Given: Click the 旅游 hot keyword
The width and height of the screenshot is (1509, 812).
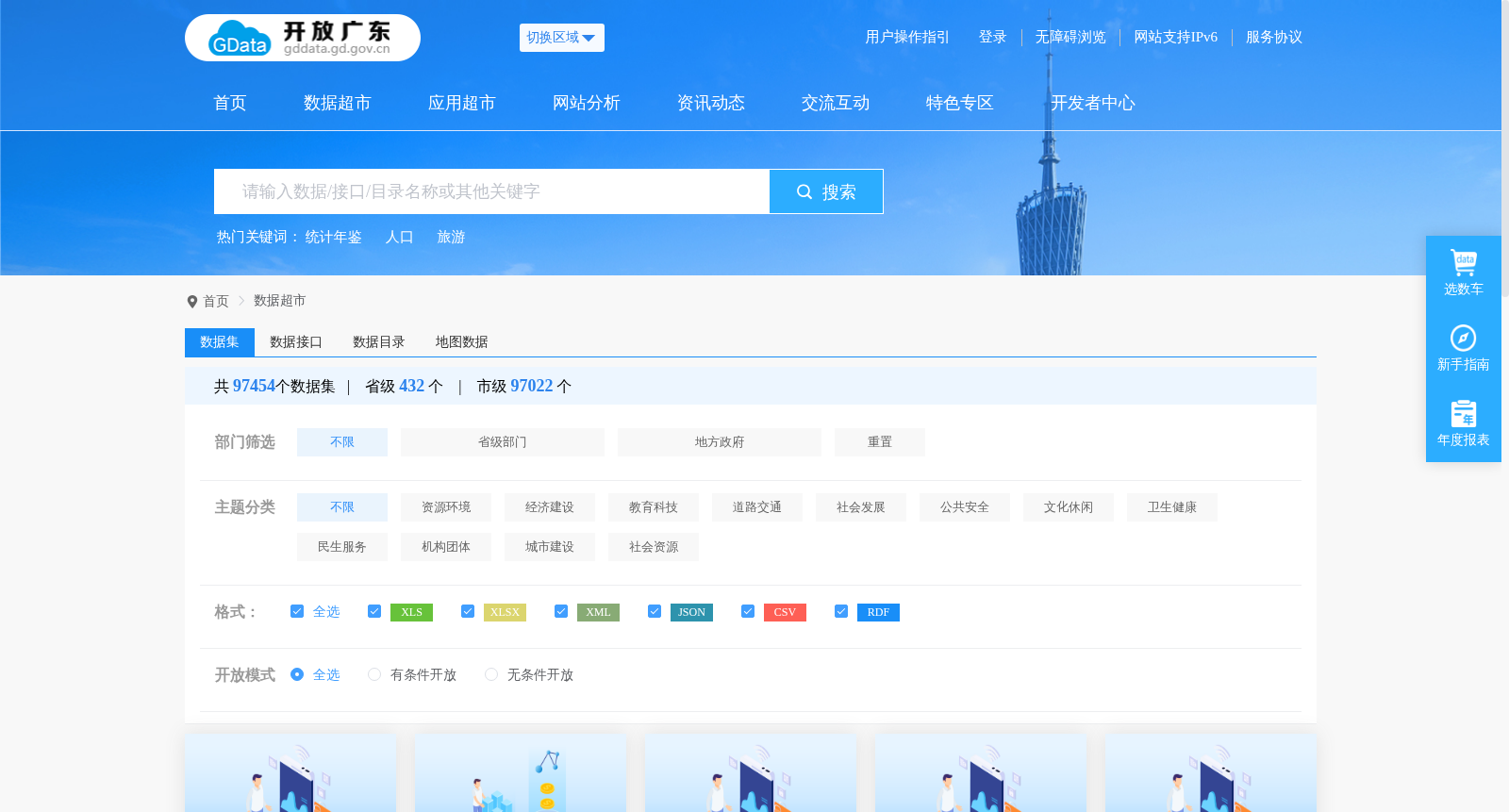Looking at the screenshot, I should 451,237.
